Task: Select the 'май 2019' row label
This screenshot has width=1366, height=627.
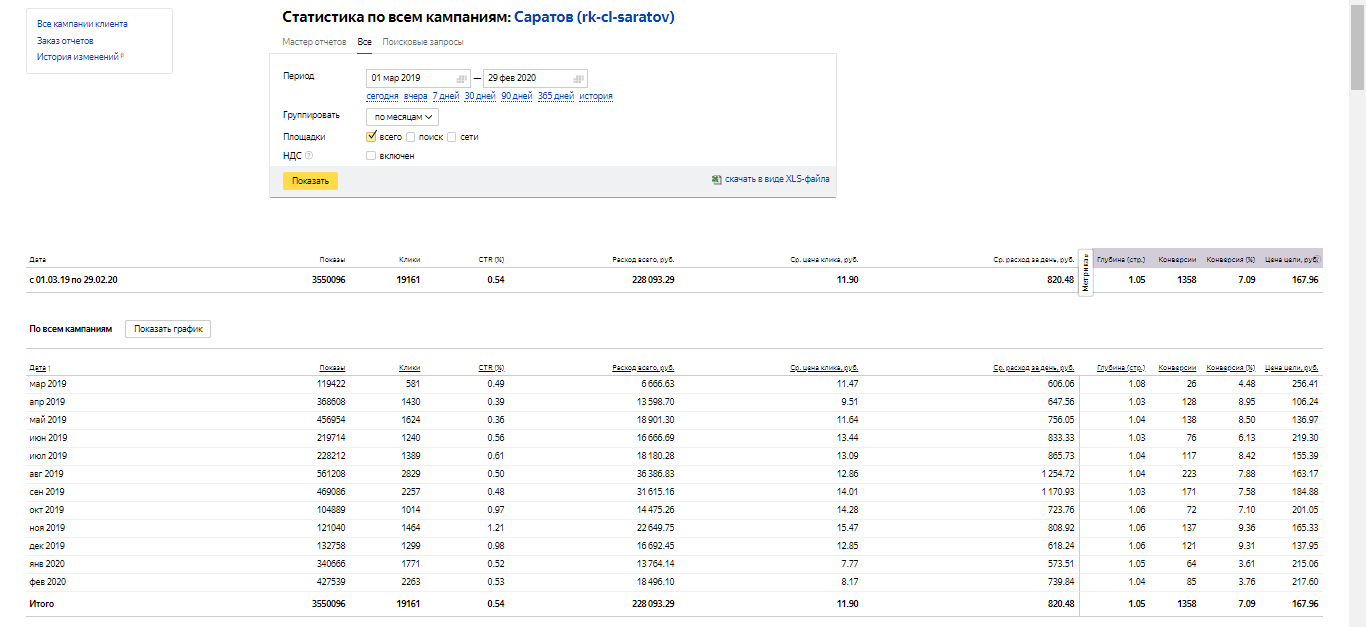Action: [x=48, y=419]
